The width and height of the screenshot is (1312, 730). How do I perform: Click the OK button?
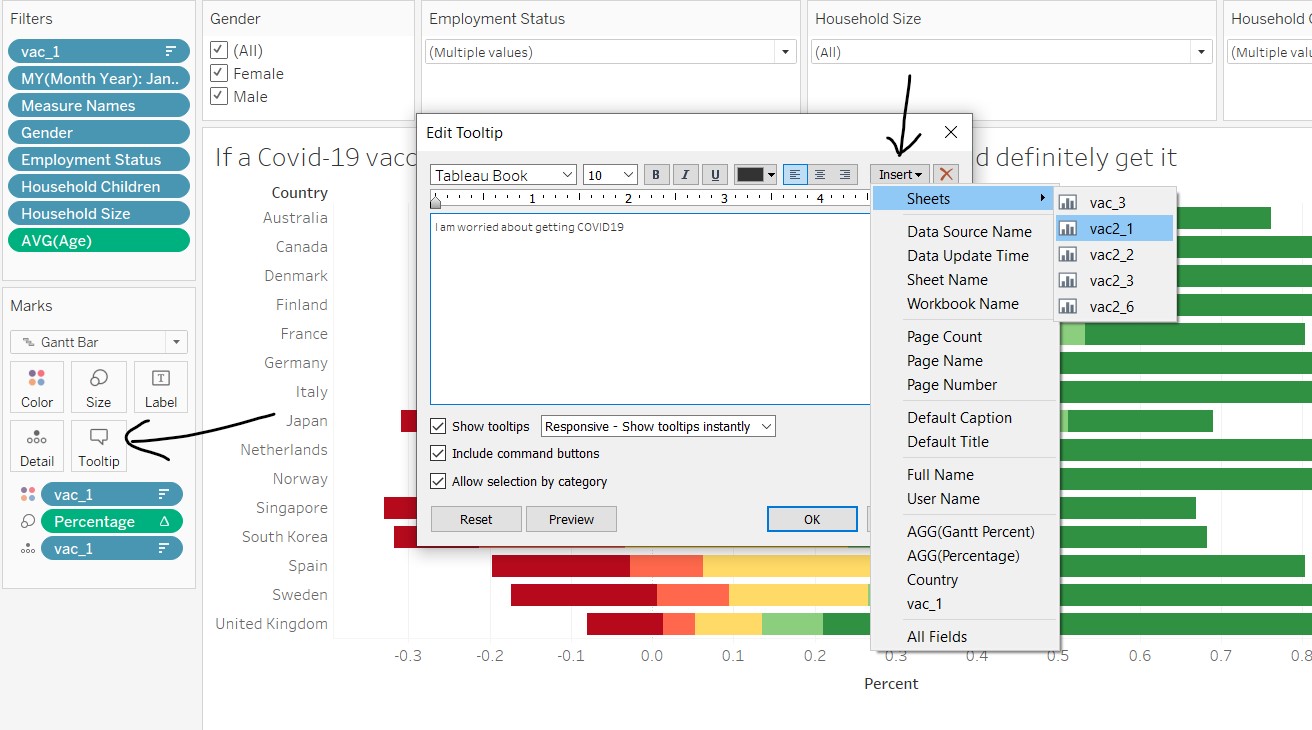[x=811, y=519]
